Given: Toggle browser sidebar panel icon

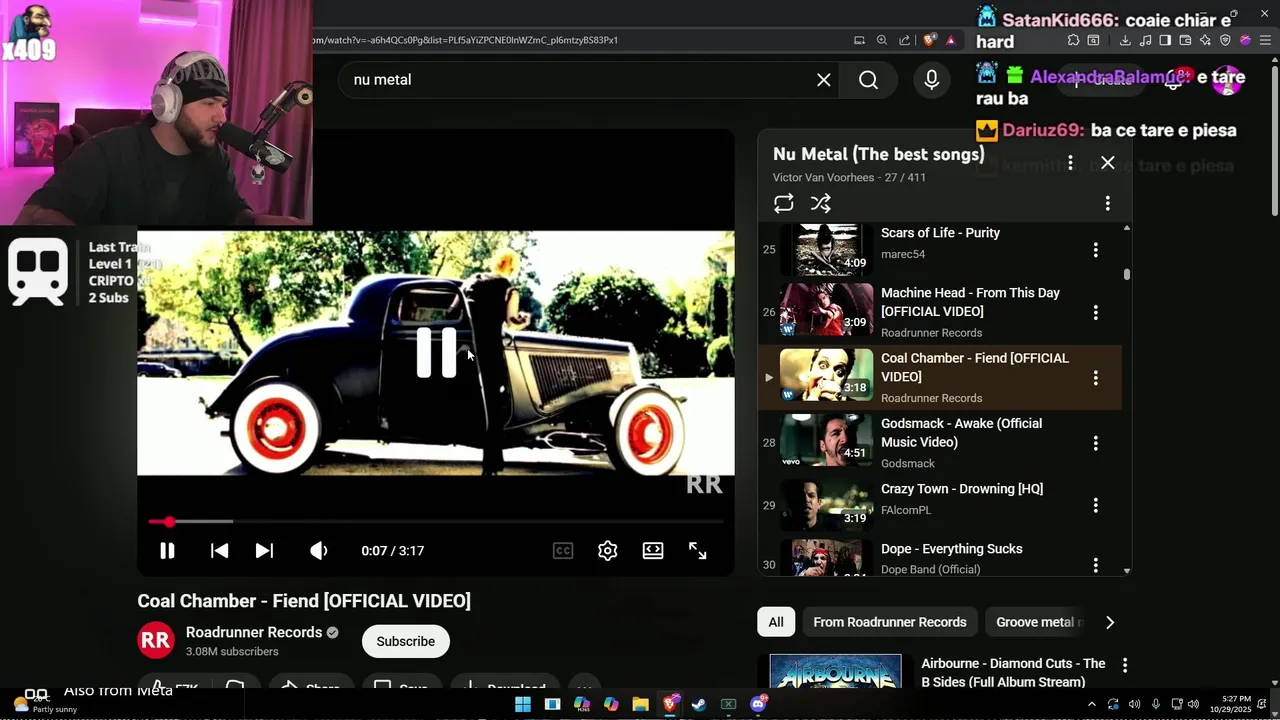Looking at the screenshot, I should pos(1165,40).
